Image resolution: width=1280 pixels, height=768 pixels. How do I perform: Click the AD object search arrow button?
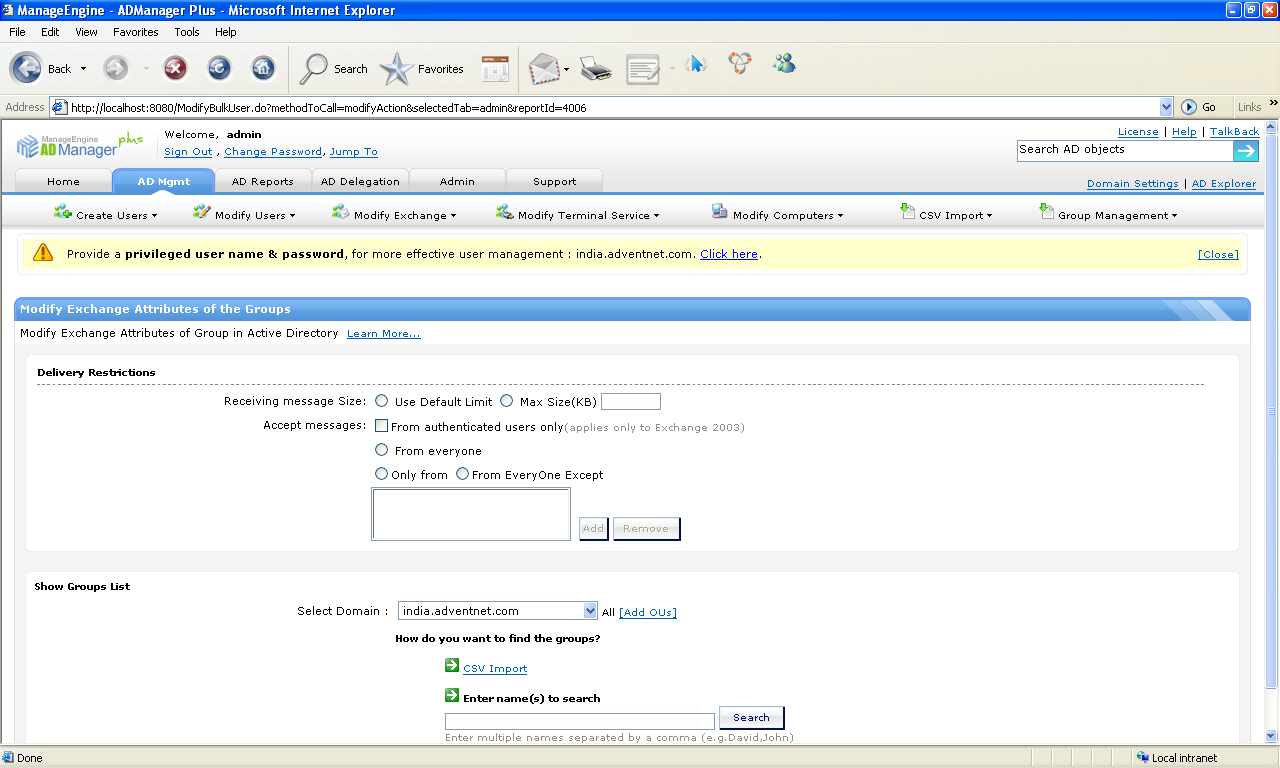(x=1245, y=150)
